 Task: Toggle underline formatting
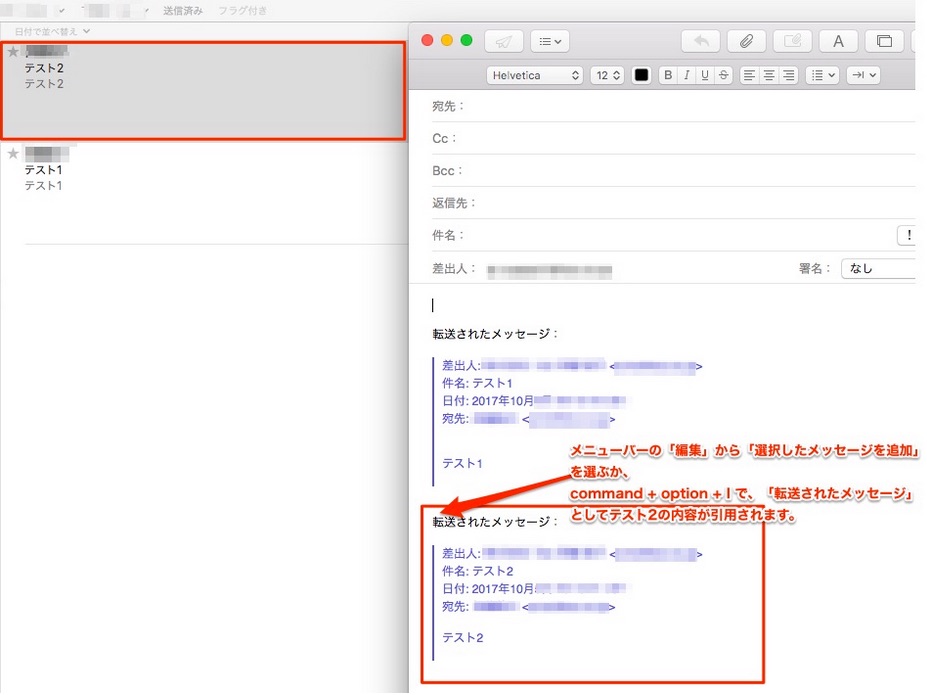click(703, 75)
